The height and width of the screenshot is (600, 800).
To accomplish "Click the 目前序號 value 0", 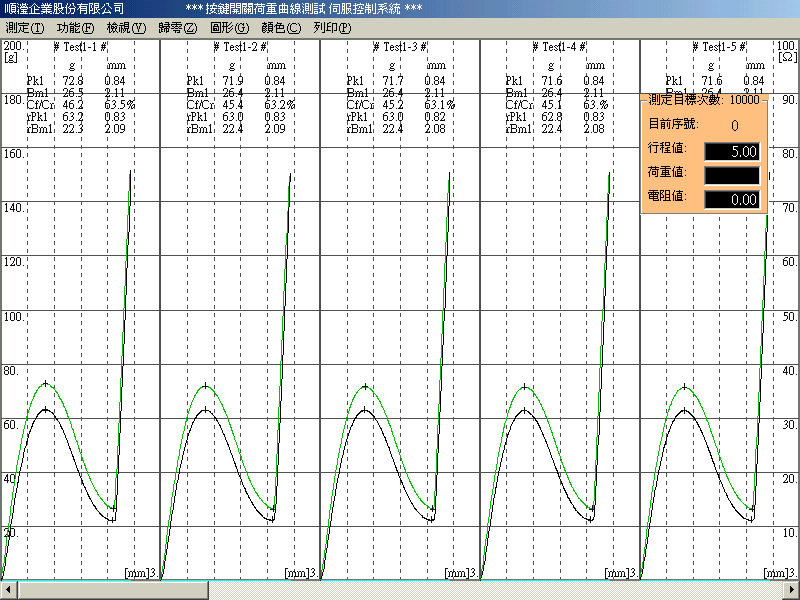I will 735,125.
